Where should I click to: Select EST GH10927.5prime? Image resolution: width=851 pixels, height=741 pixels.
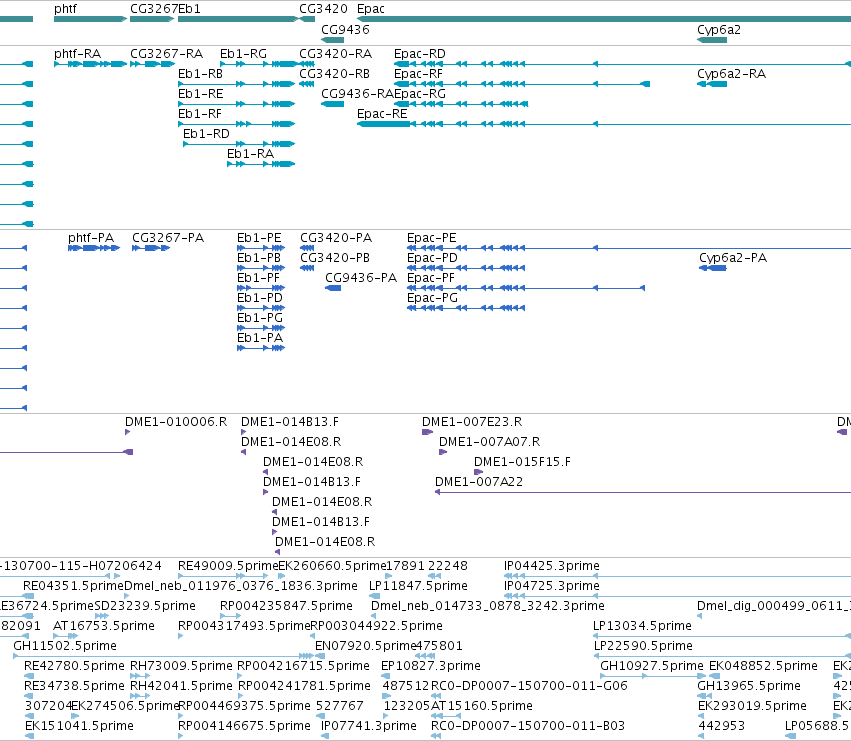653,676
